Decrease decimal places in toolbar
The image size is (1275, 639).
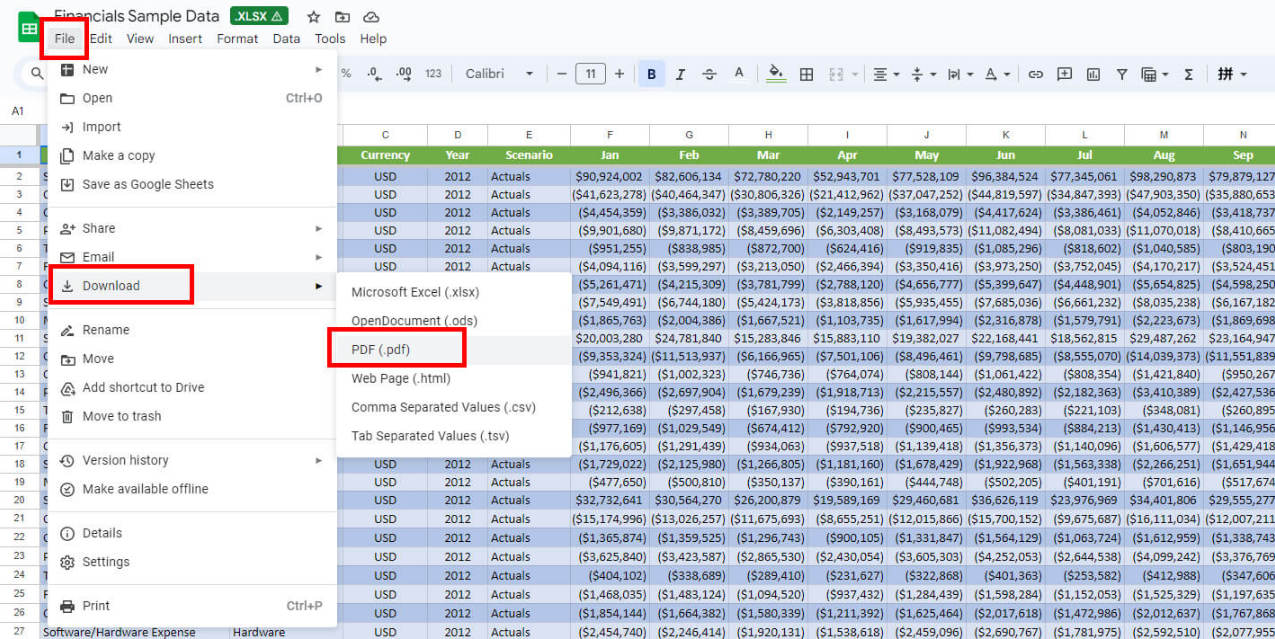point(374,74)
